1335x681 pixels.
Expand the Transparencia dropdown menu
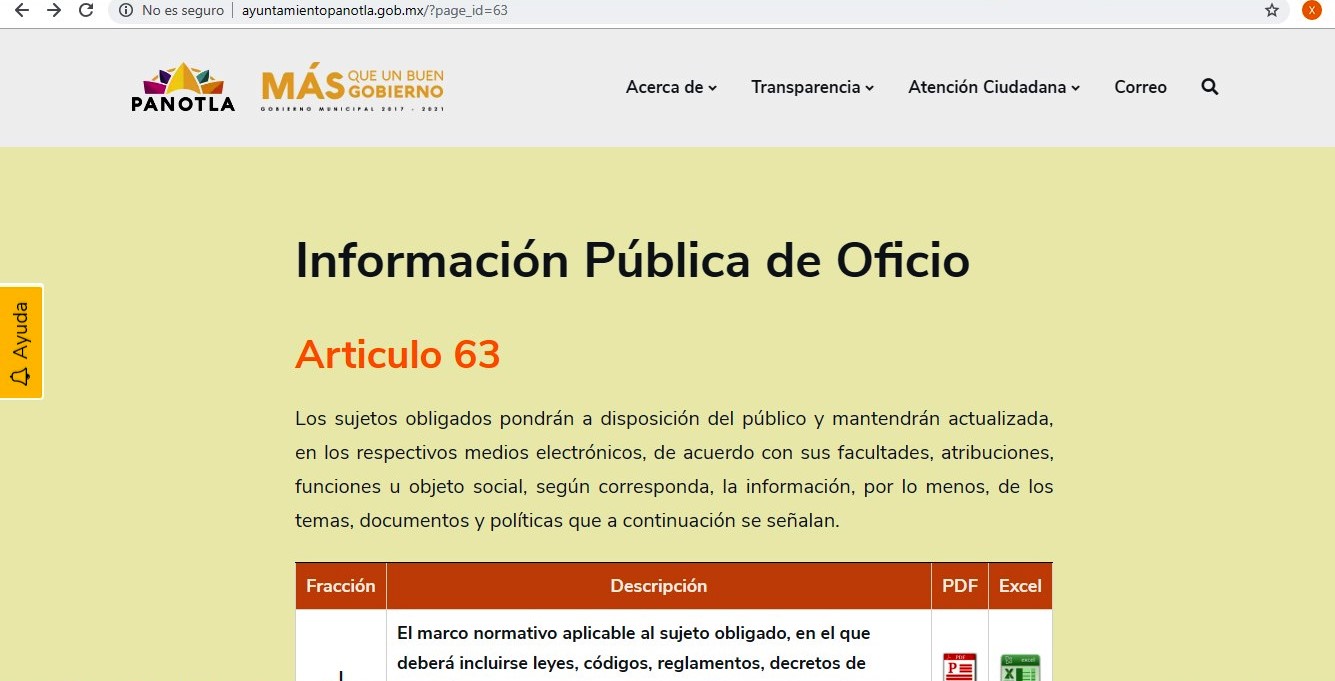coord(812,87)
